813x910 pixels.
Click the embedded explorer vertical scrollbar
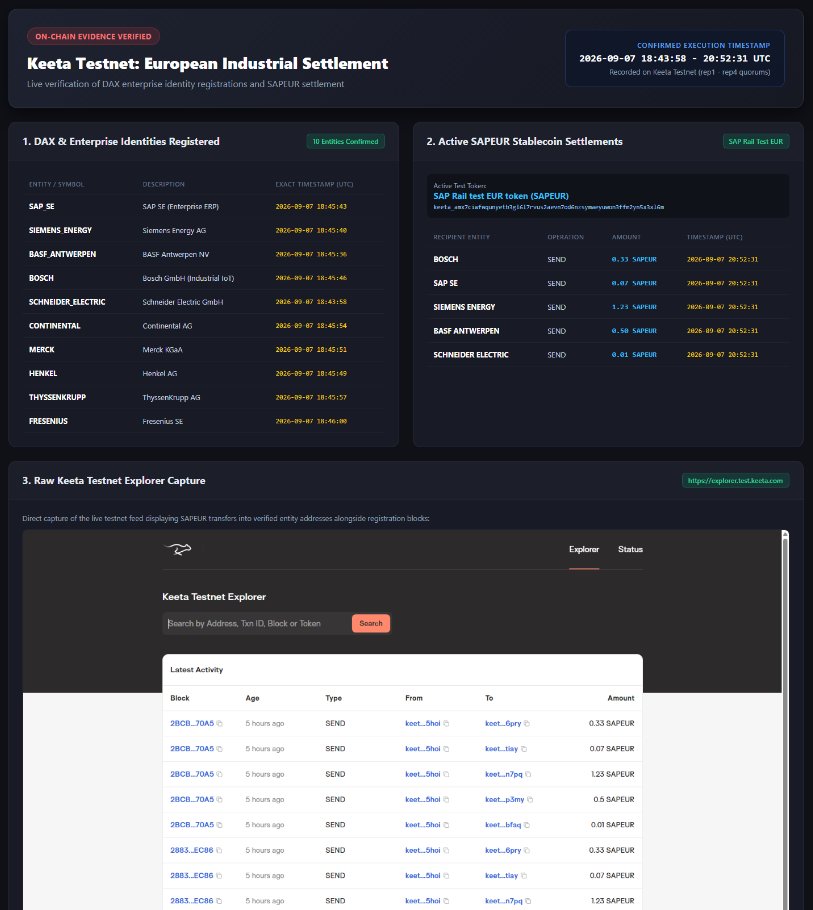coord(785,720)
